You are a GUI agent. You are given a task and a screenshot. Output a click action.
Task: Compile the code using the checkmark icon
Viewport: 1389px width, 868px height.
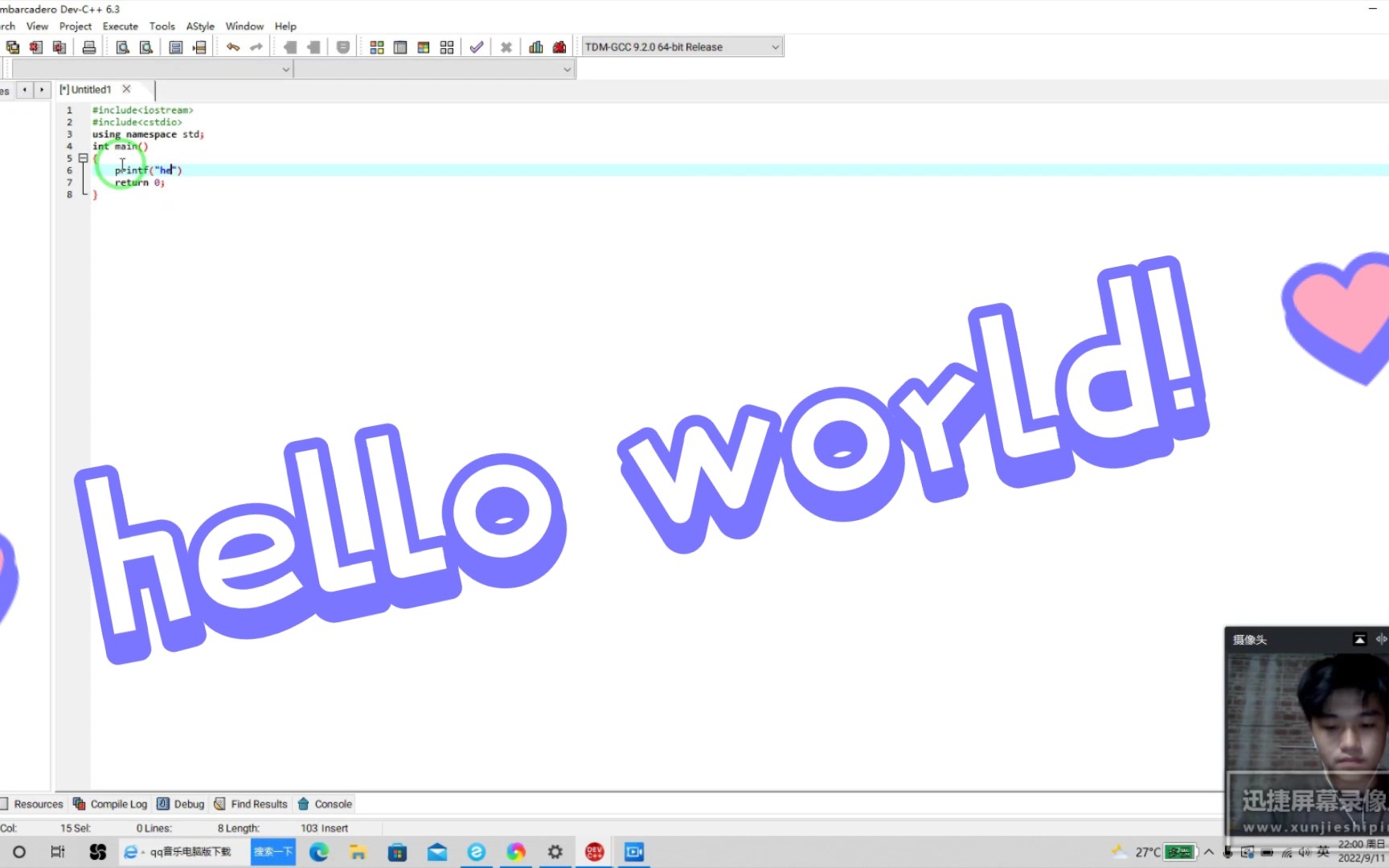(476, 46)
